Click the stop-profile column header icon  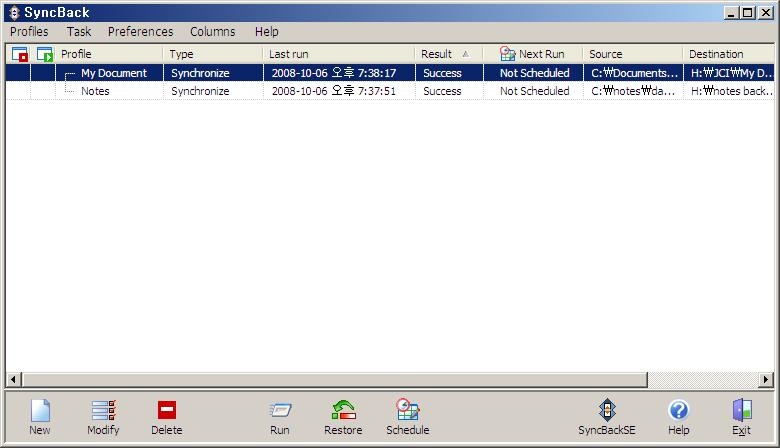click(20, 54)
